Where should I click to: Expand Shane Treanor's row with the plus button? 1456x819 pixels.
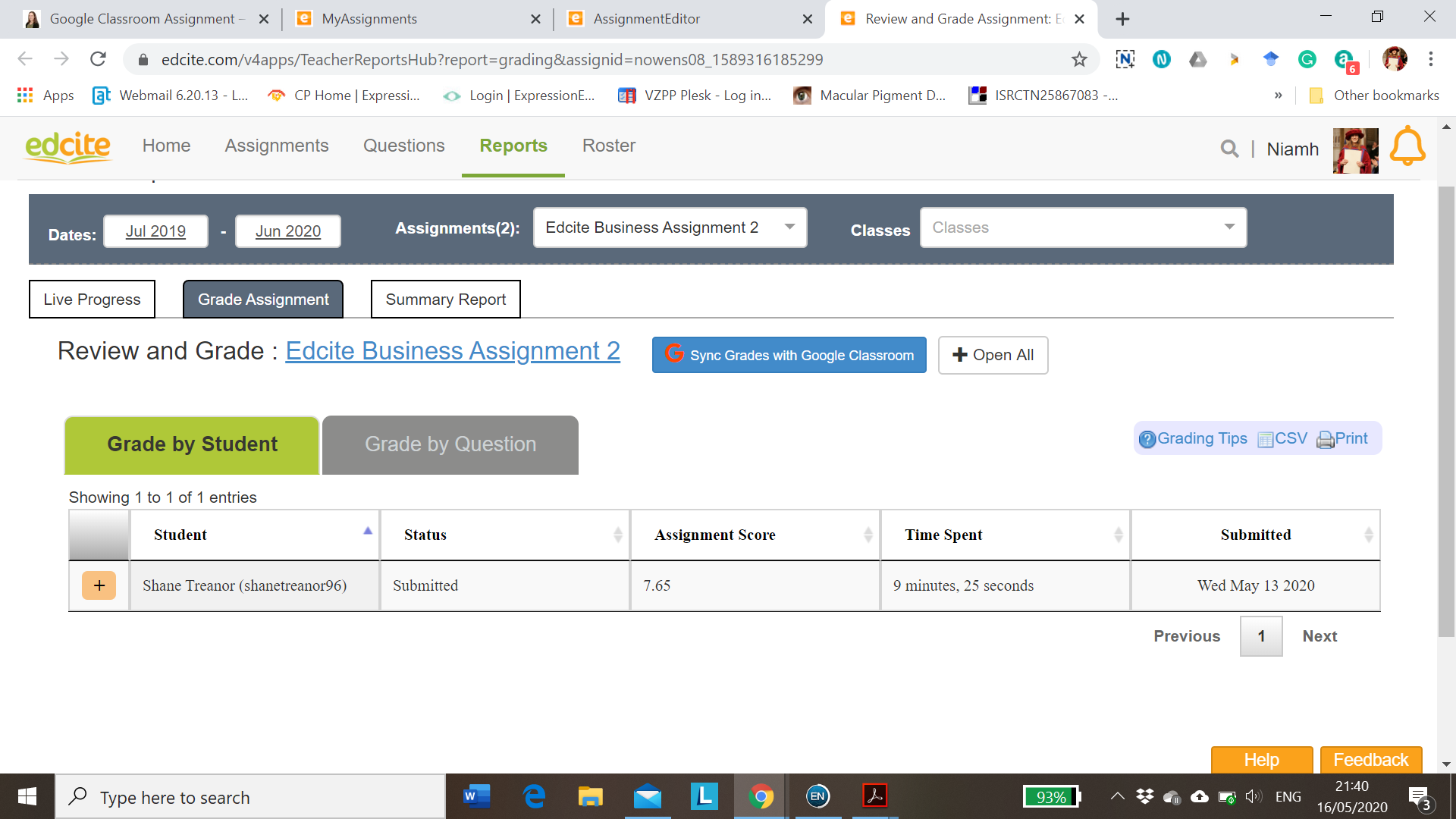click(x=99, y=585)
